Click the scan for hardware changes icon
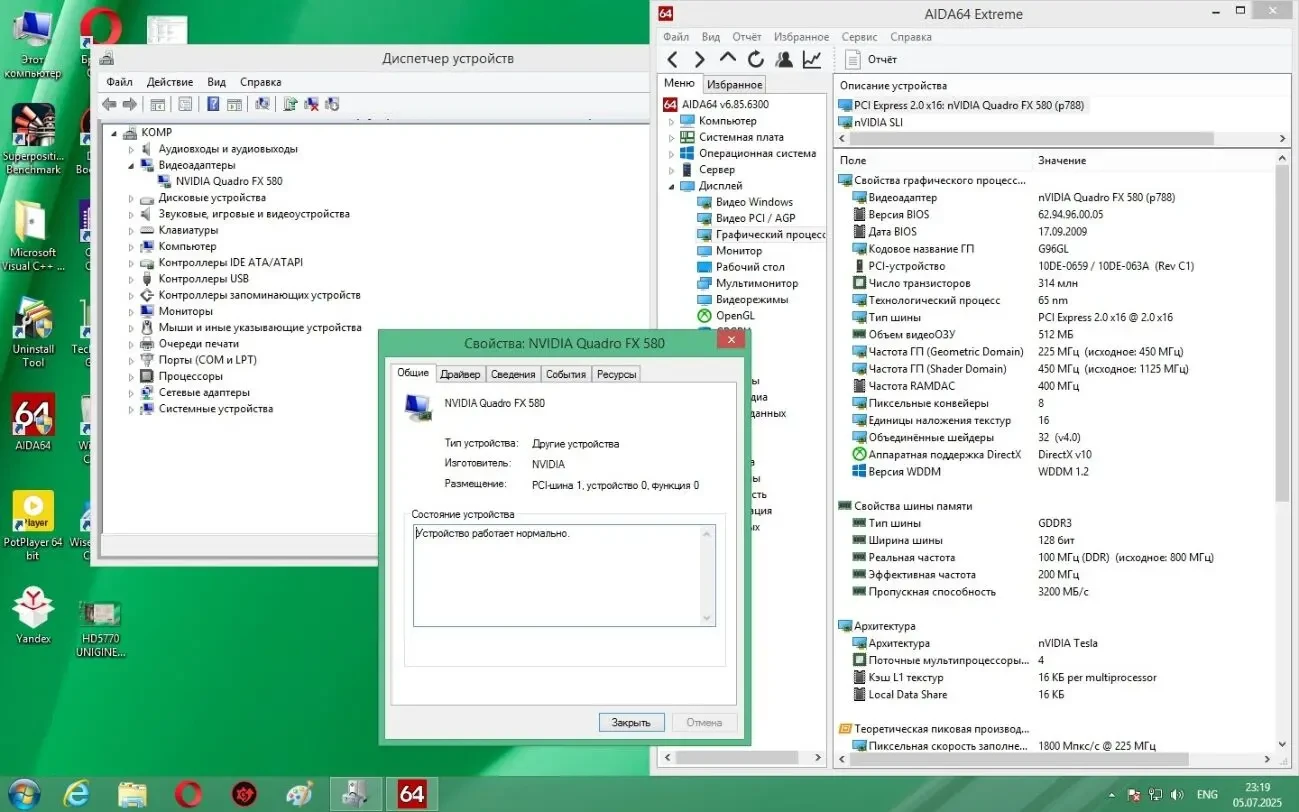1299x812 pixels. [x=262, y=104]
